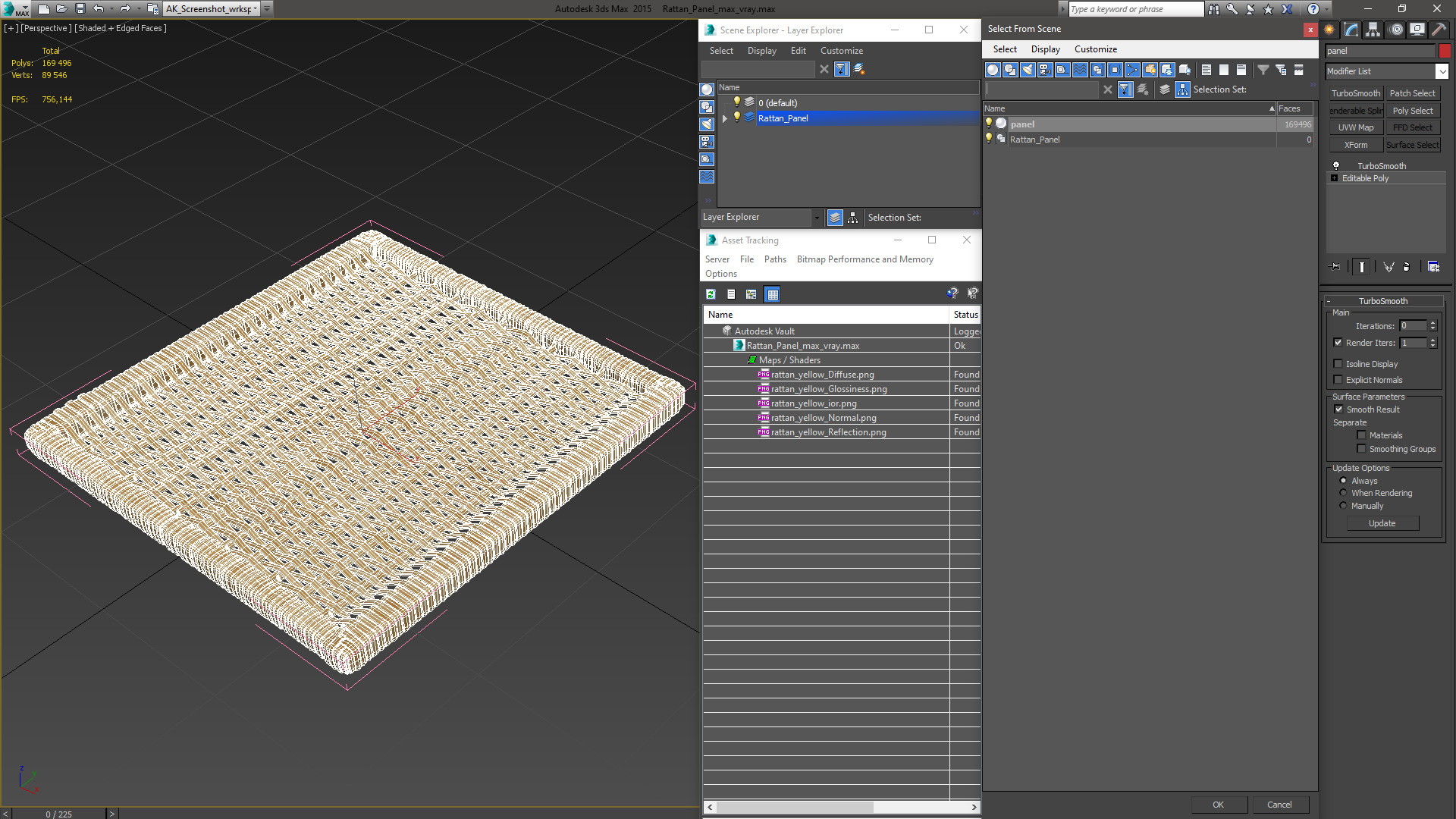Screen dimensions: 1456x819
Task: Open the Display command panel tab
Action: click(x=1417, y=30)
